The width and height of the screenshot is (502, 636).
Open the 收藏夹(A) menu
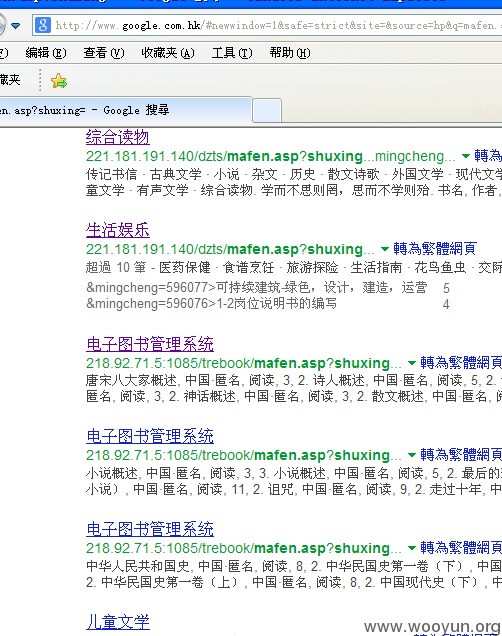pos(168,53)
